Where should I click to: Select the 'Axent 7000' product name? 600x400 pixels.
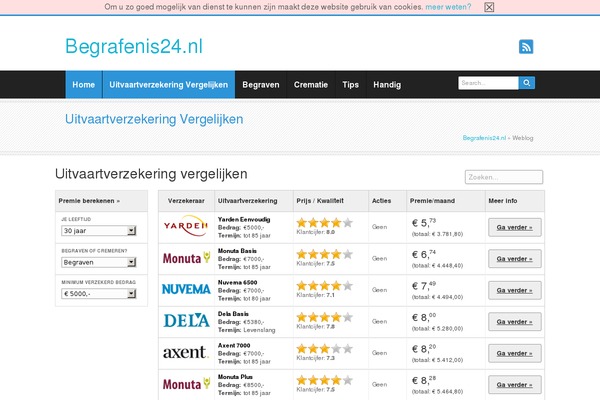click(x=234, y=345)
